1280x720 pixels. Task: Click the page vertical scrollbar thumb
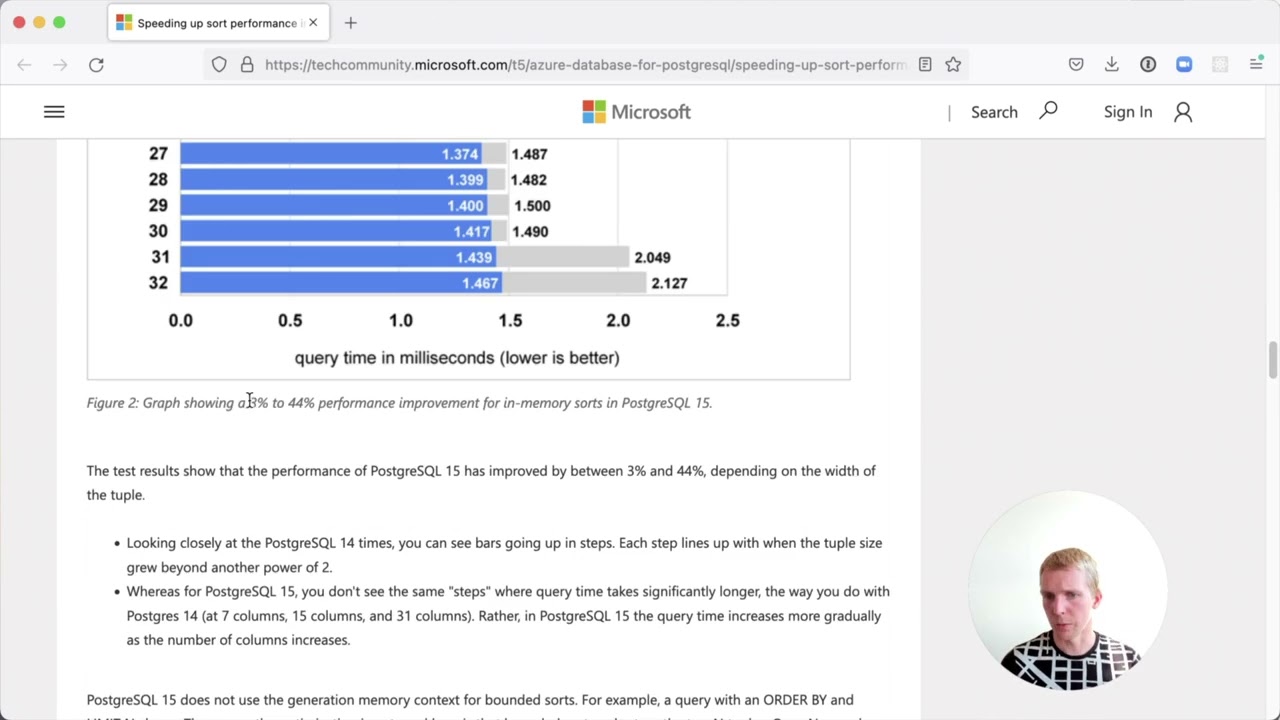1272,360
